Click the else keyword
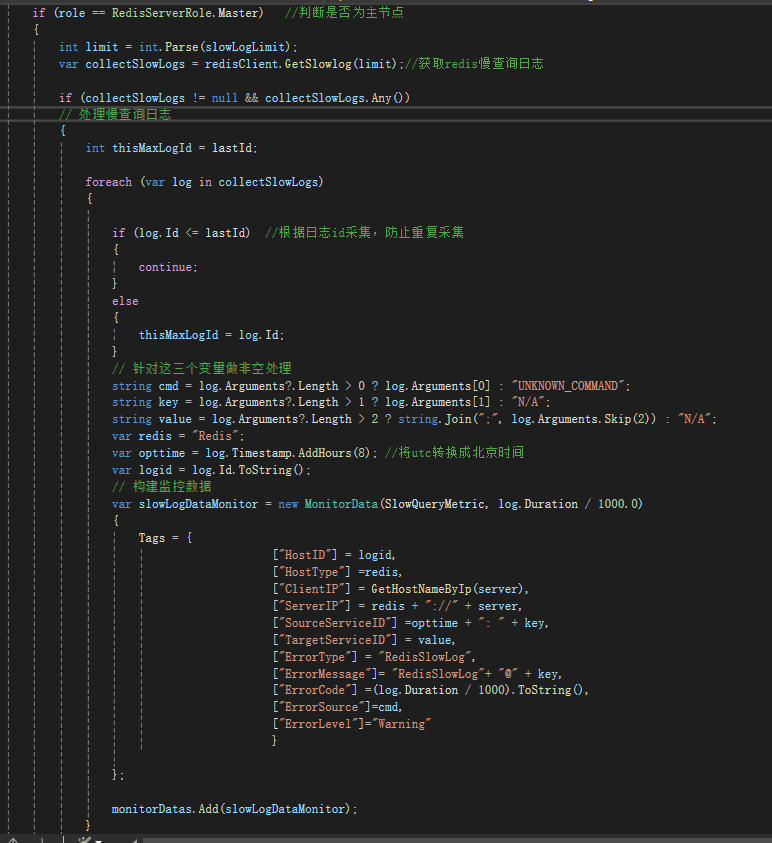The image size is (772, 843). tap(125, 301)
